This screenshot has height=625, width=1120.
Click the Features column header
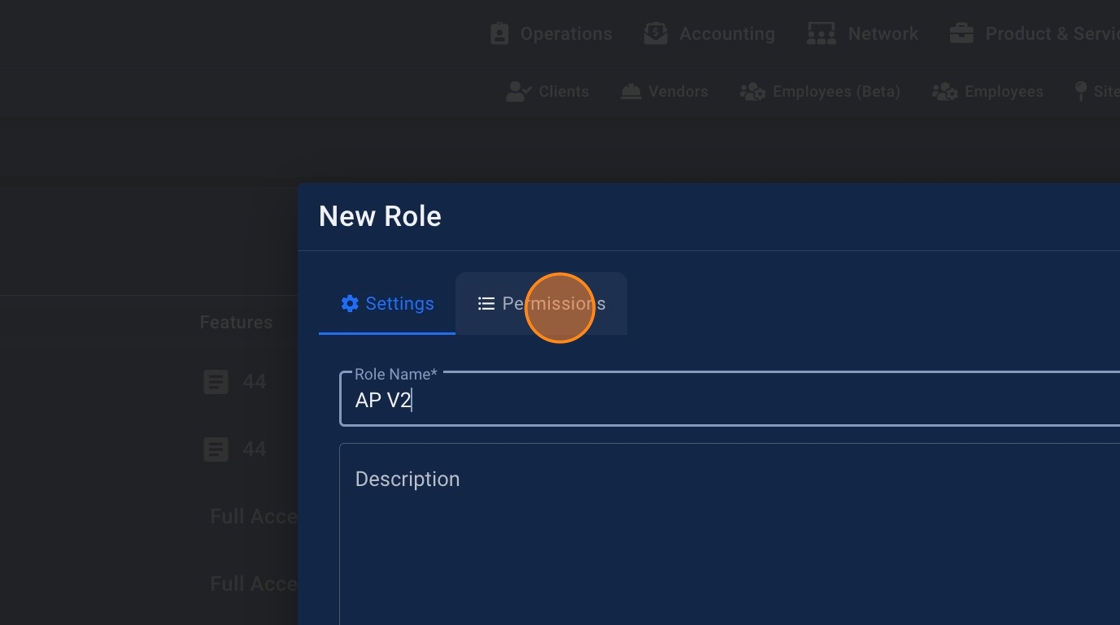(236, 322)
